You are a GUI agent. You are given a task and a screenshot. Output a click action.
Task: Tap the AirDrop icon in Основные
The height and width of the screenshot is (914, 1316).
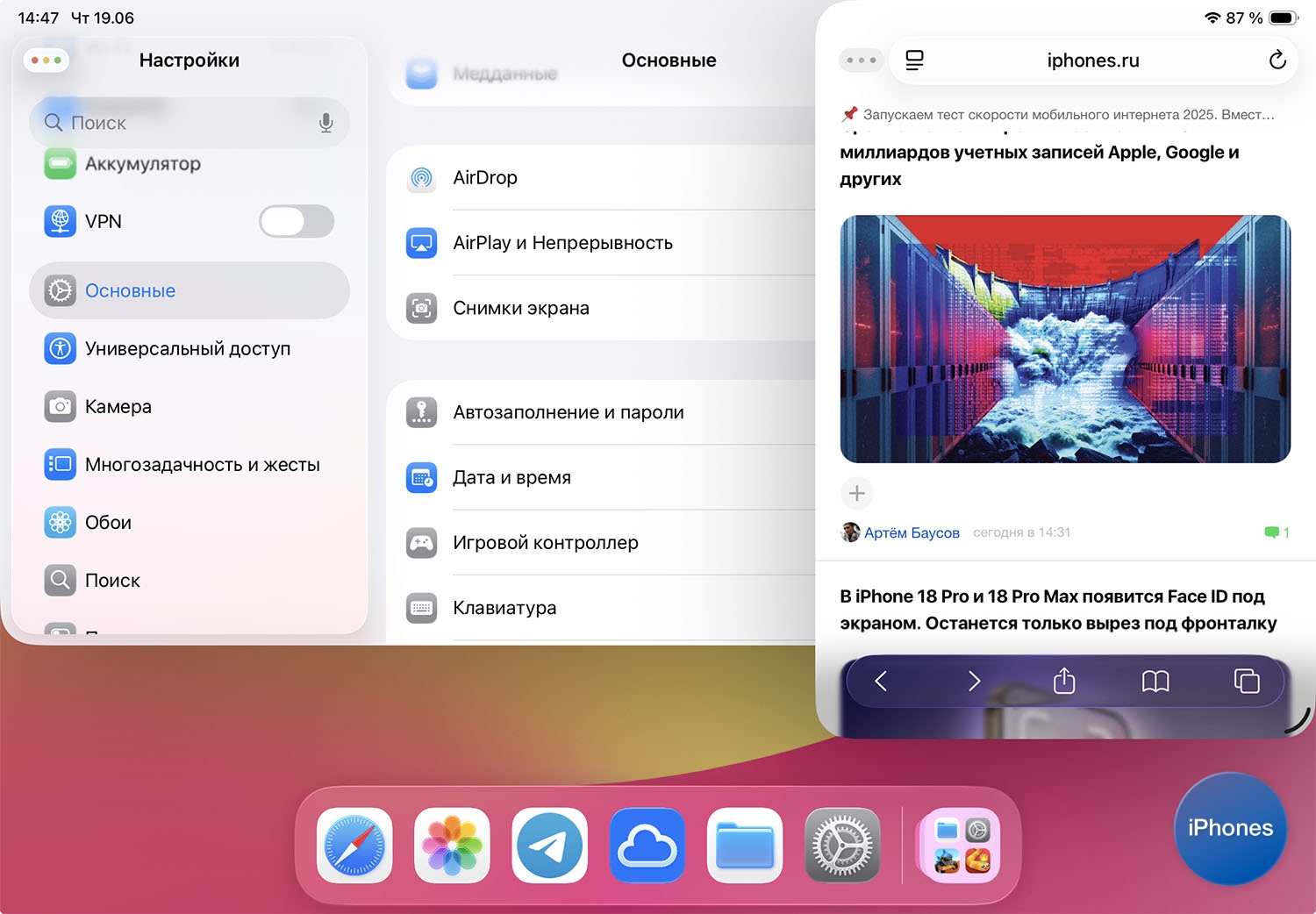tap(422, 178)
